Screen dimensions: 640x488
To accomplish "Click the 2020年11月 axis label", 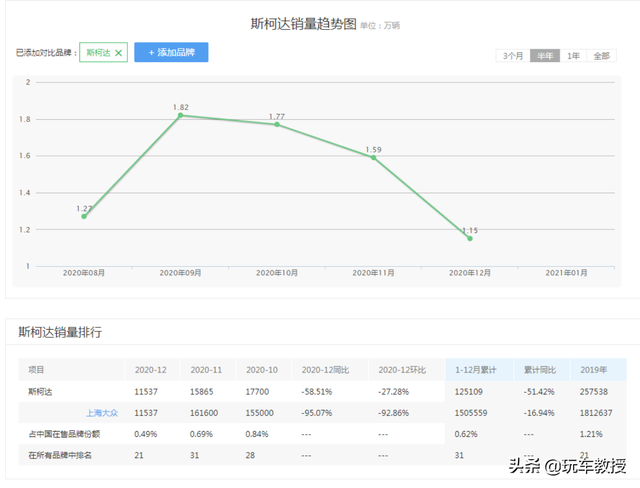I will tap(373, 273).
